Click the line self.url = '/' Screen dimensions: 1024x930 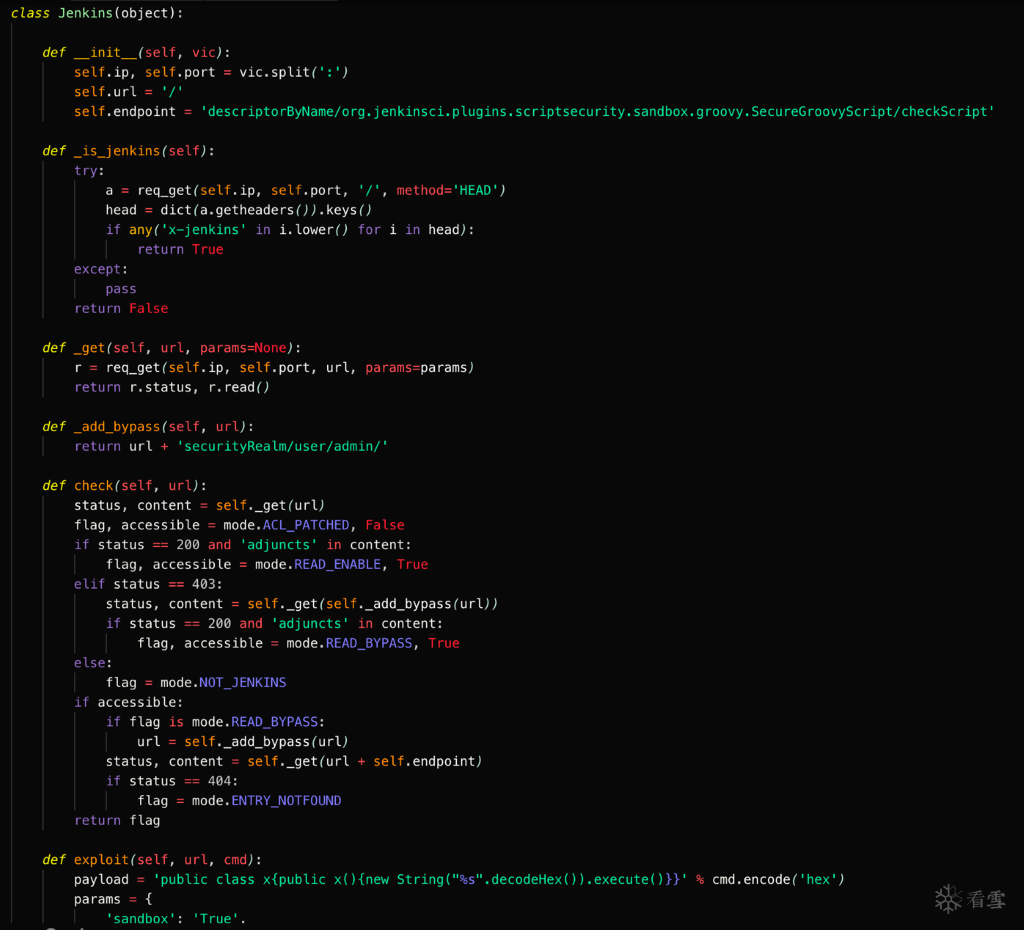coord(128,92)
